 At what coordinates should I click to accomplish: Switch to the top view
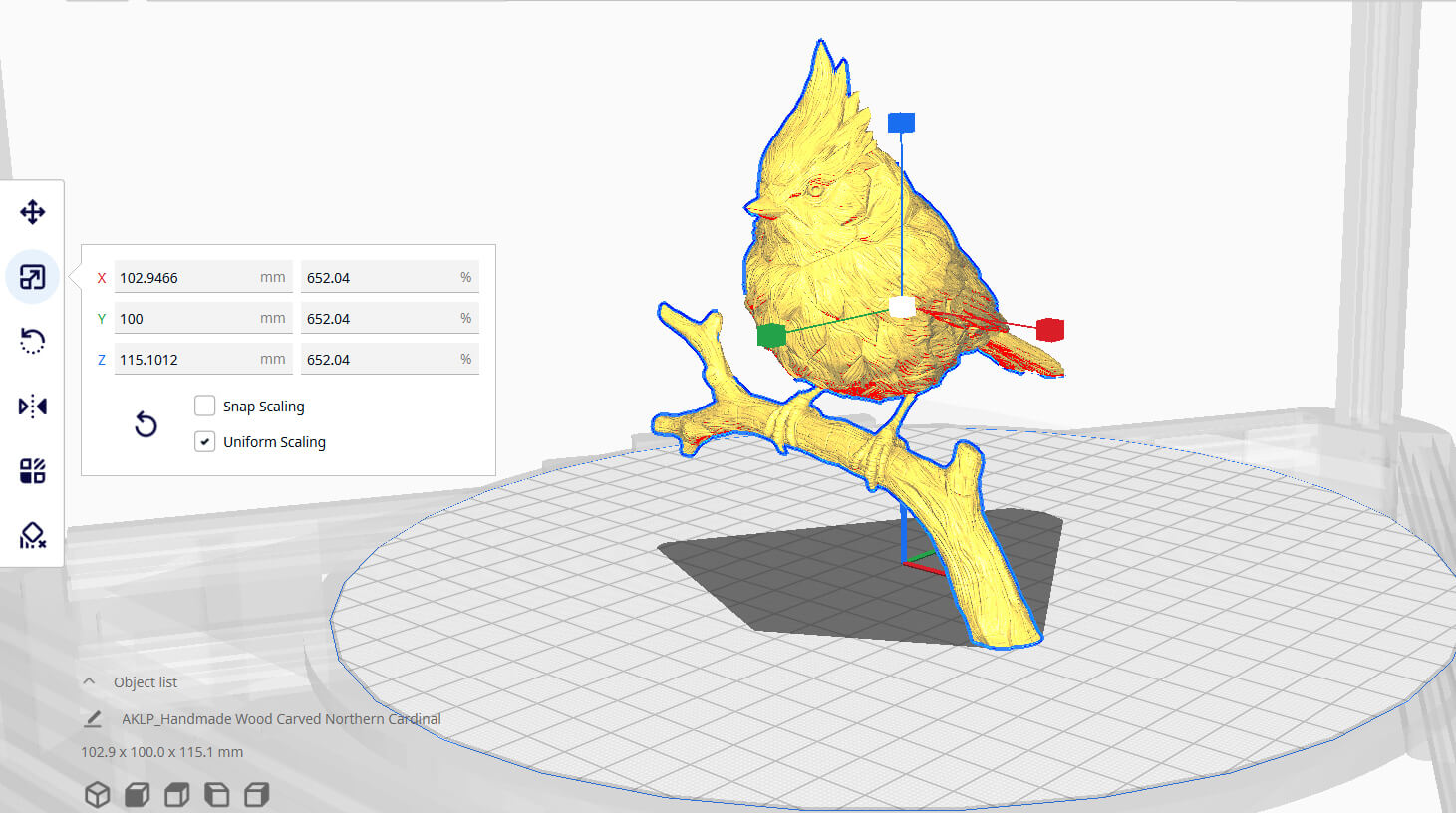tap(176, 794)
